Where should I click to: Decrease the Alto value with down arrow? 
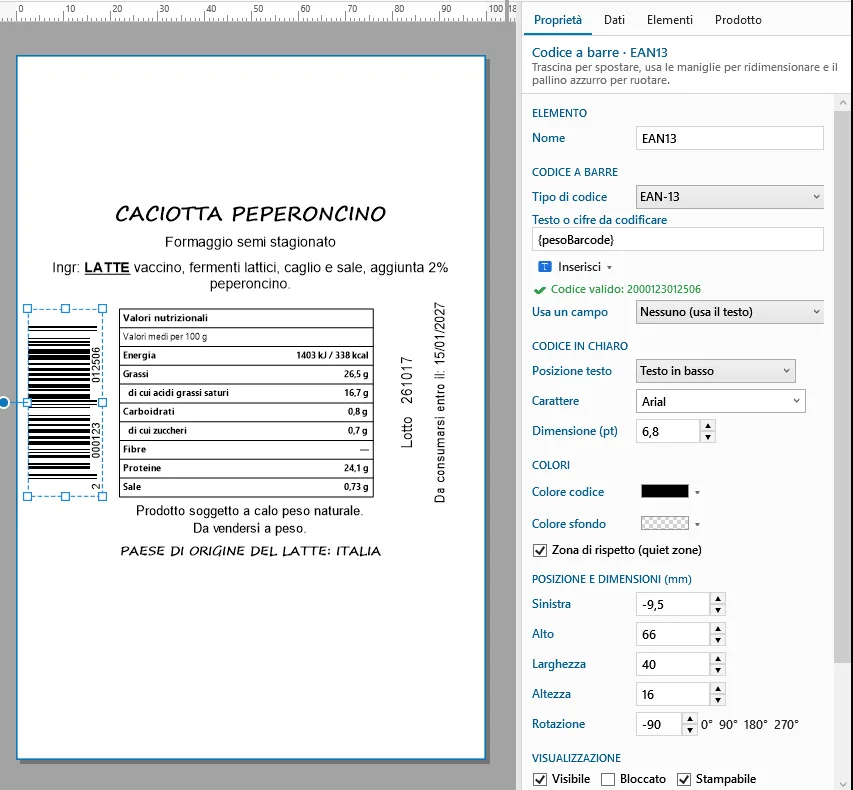click(x=718, y=640)
